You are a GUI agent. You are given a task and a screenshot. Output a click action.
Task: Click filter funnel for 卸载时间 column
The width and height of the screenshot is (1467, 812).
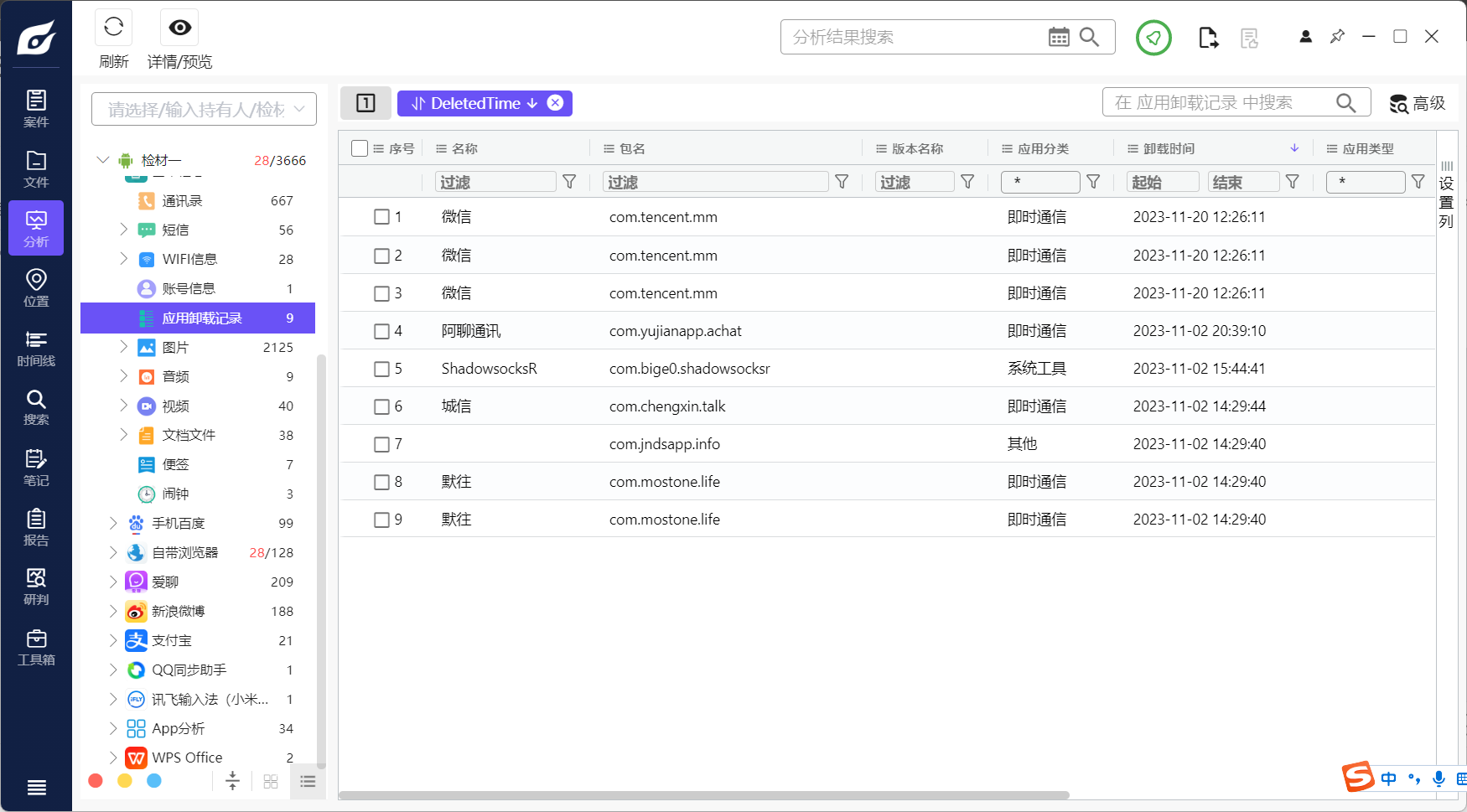(1293, 182)
